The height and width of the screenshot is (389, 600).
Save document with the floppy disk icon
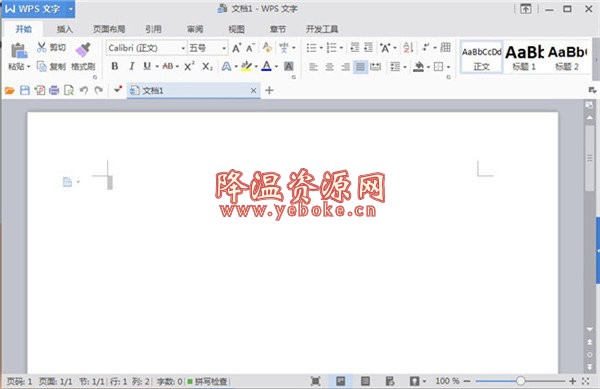click(25, 91)
